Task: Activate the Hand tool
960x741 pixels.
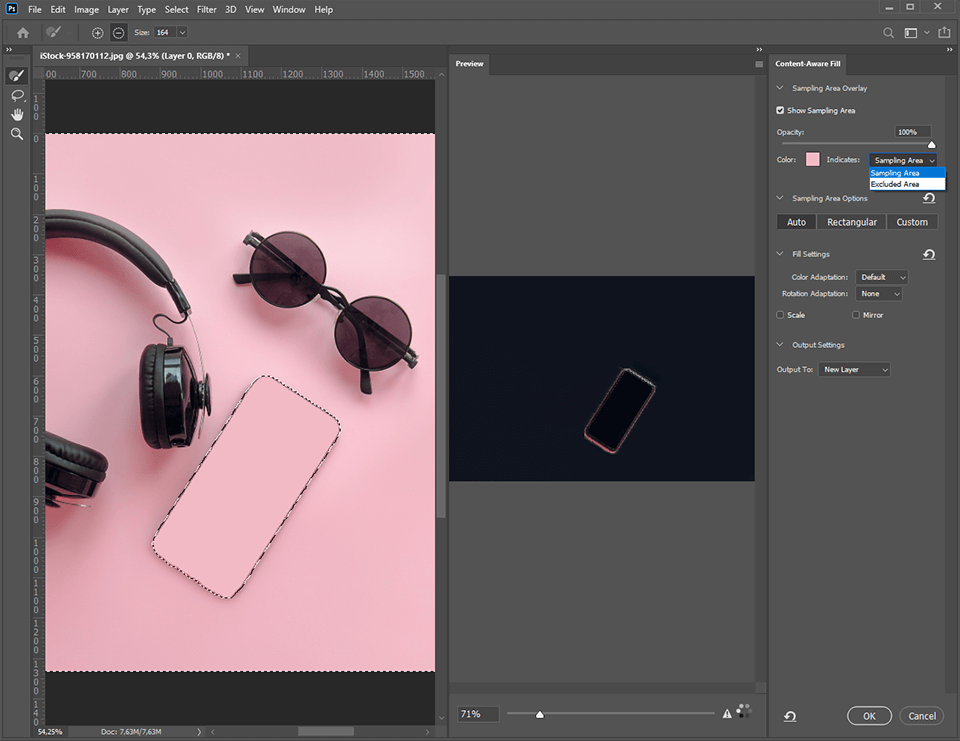Action: click(16, 114)
